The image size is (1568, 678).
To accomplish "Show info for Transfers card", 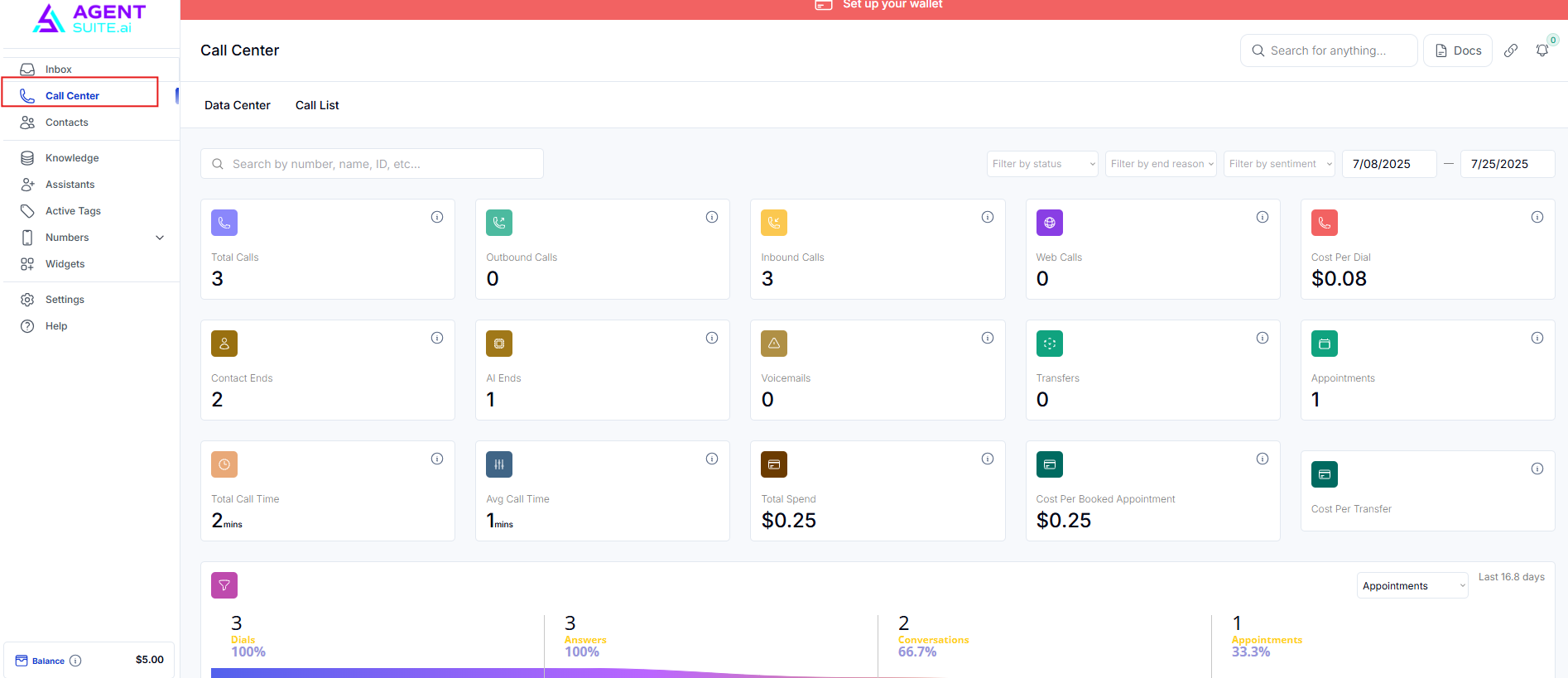I will click(x=1263, y=338).
